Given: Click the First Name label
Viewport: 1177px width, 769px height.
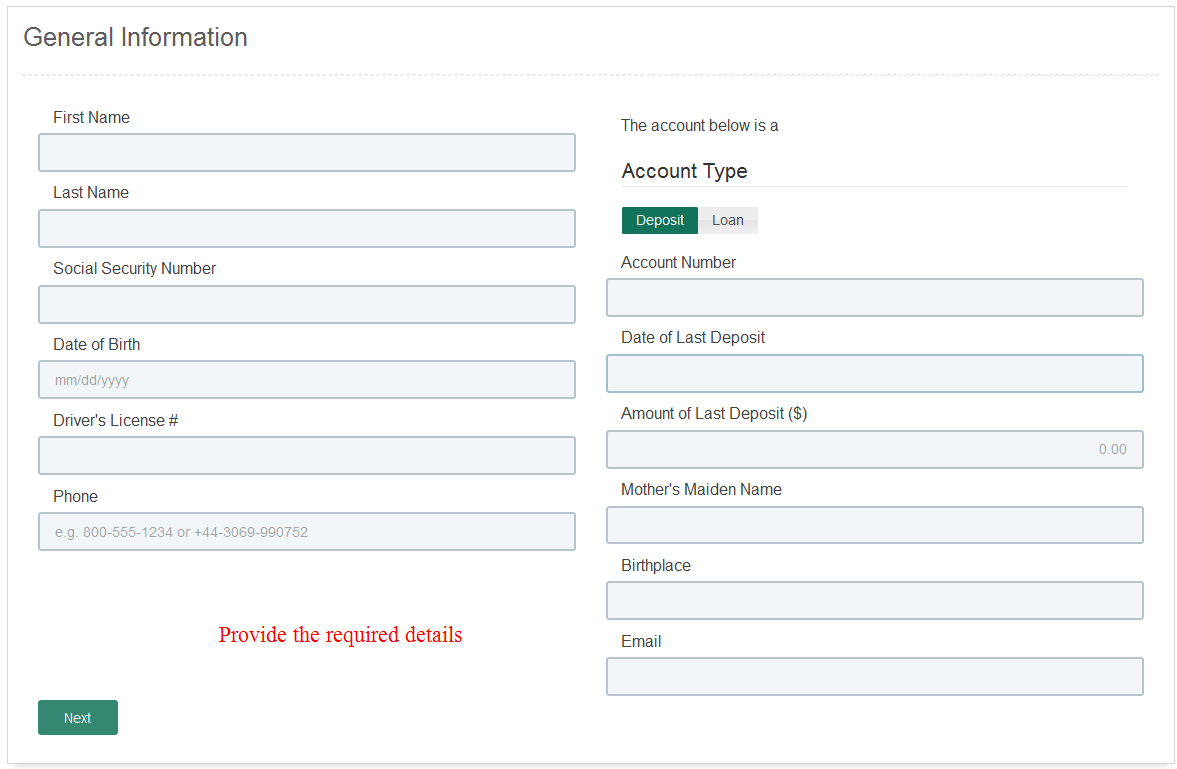Looking at the screenshot, I should click(92, 117).
